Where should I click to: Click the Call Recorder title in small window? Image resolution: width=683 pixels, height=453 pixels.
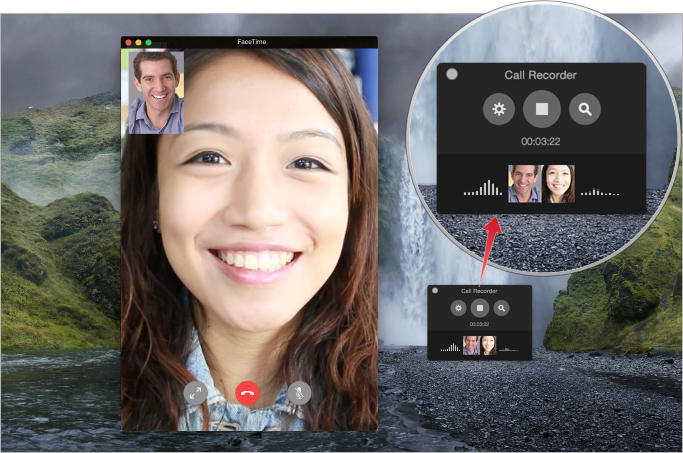coord(479,291)
